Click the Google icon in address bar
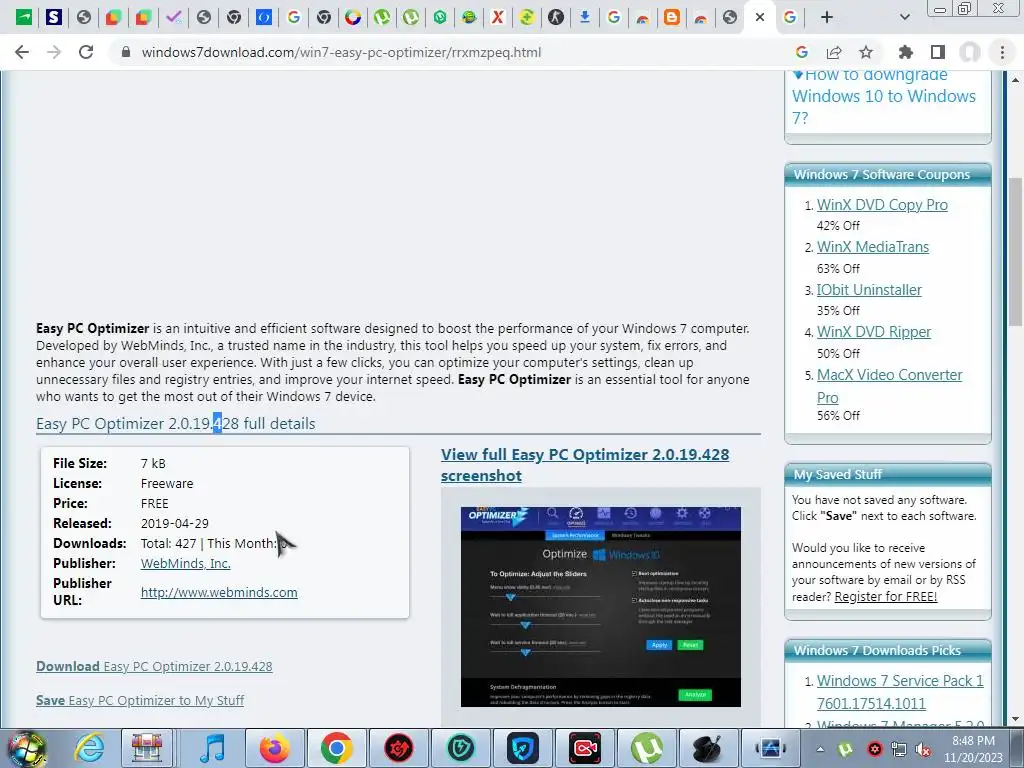 pyautogui.click(x=802, y=52)
